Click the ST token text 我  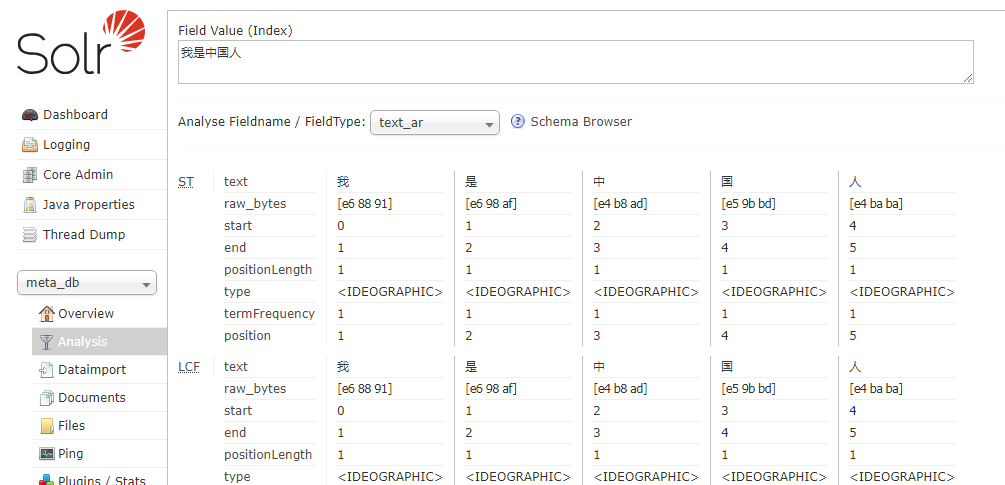pyautogui.click(x=343, y=181)
